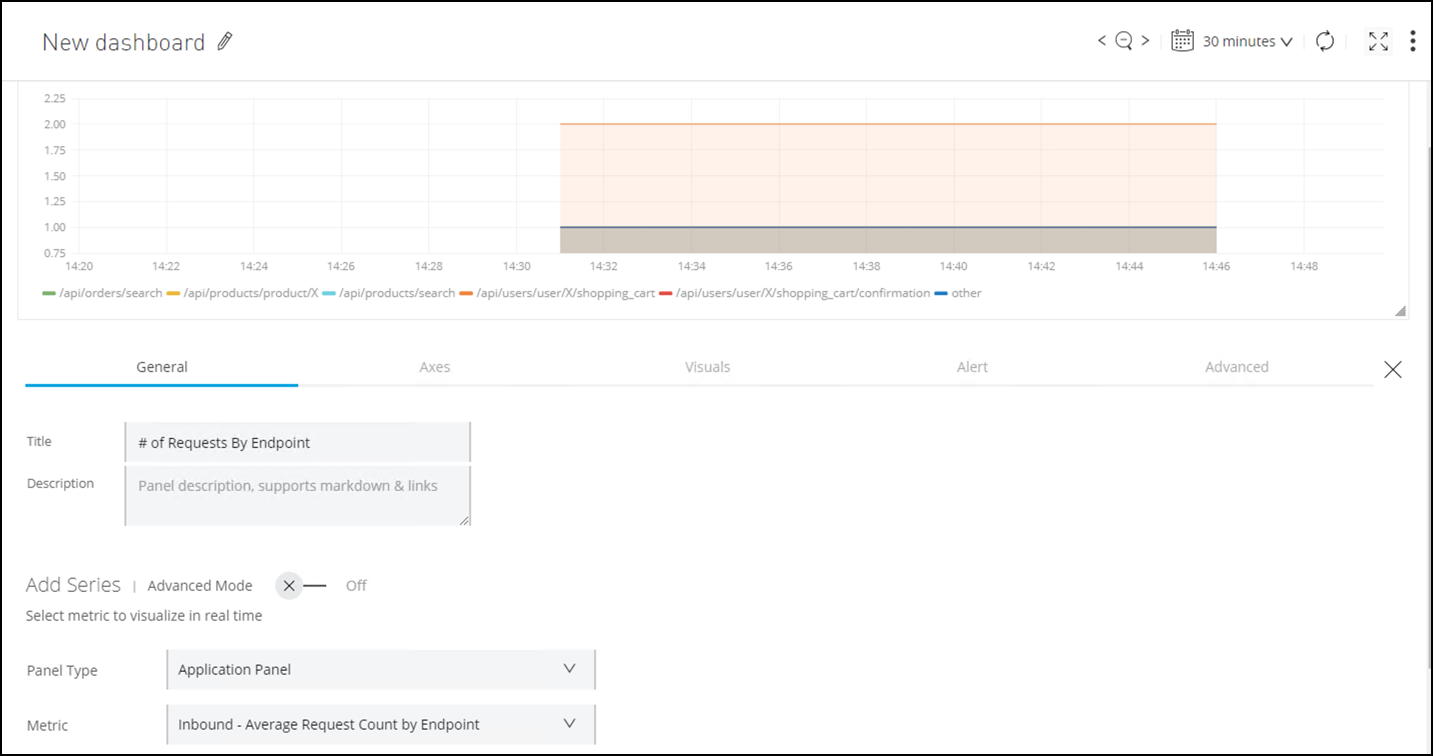Expand the 30 minutes time range dropdown
The width and height of the screenshot is (1433, 756).
click(1247, 41)
